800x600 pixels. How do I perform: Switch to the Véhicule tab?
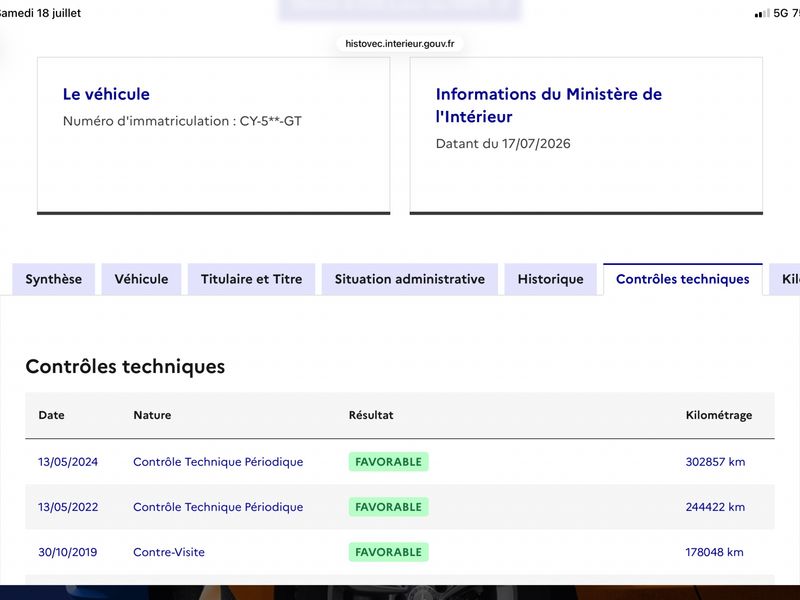point(141,279)
